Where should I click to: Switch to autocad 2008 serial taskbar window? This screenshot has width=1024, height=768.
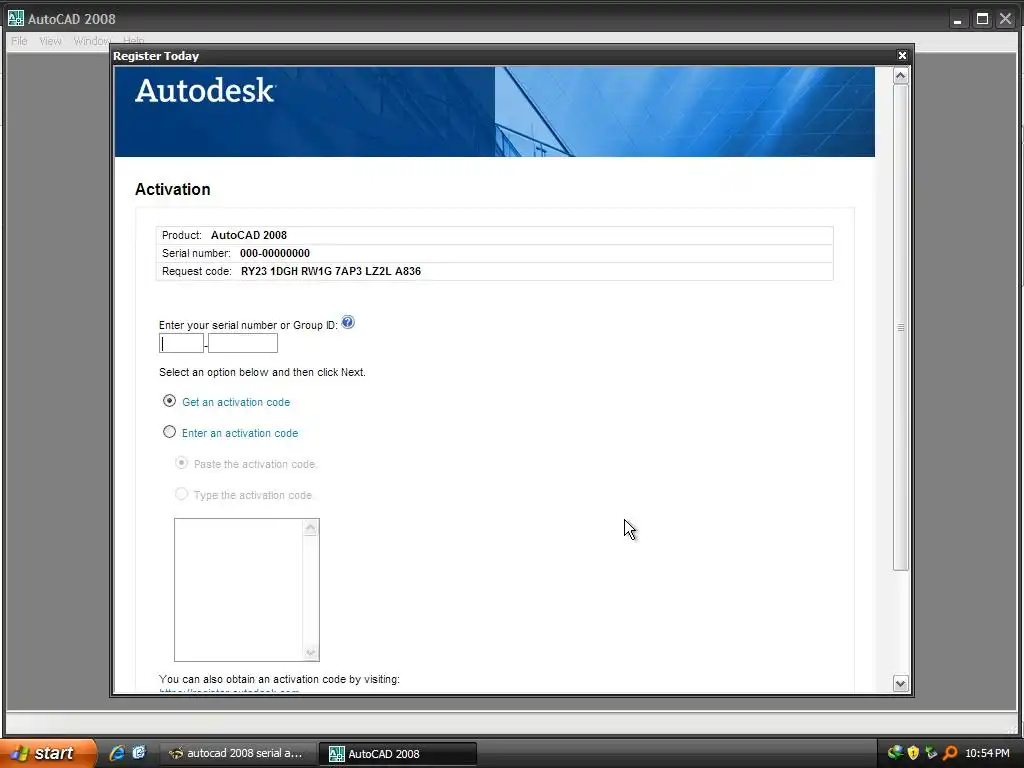point(238,753)
